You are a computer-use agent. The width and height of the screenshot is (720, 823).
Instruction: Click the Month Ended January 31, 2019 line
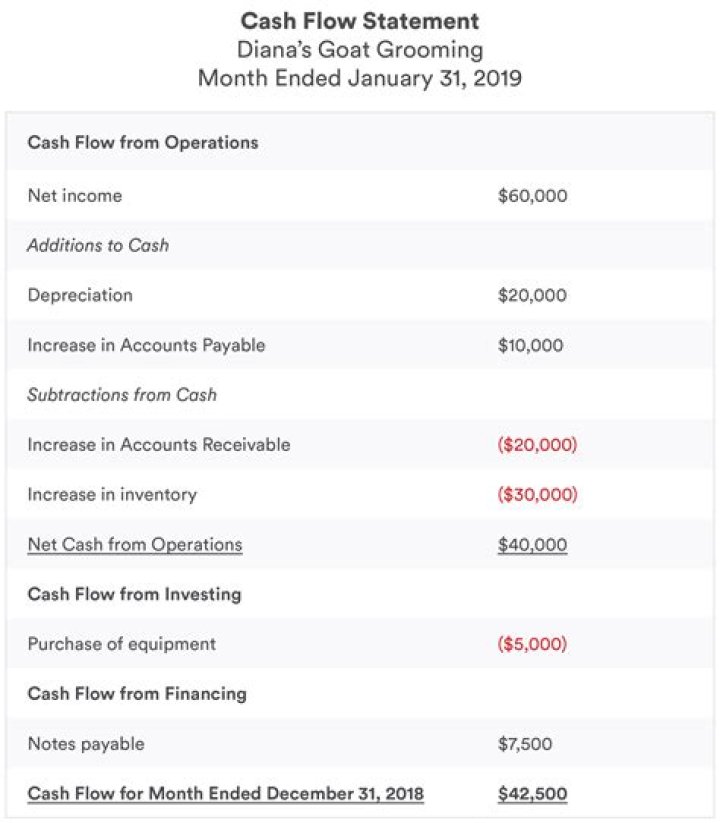(x=360, y=78)
